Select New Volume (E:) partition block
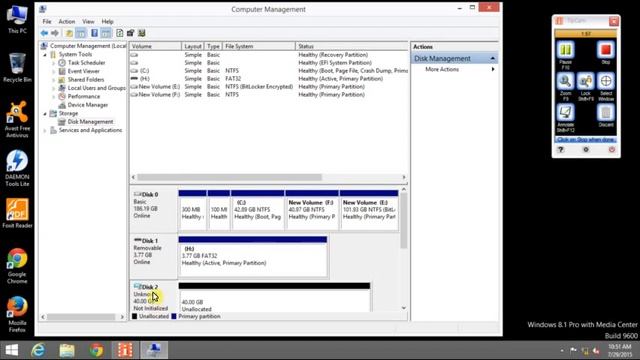Viewport: 640px width, 360px height. coord(369,210)
